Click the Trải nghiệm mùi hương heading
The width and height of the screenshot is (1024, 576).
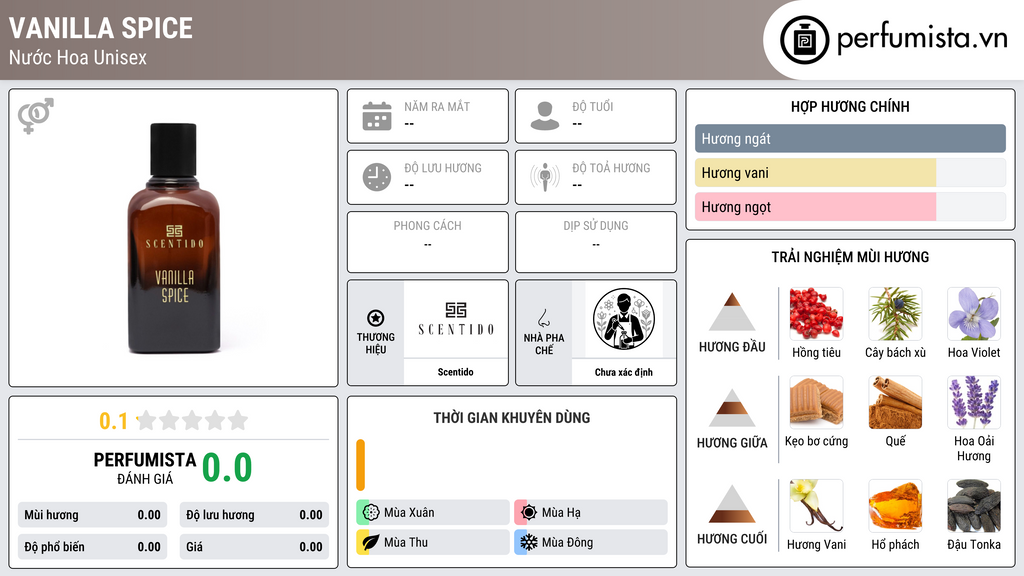(850, 257)
